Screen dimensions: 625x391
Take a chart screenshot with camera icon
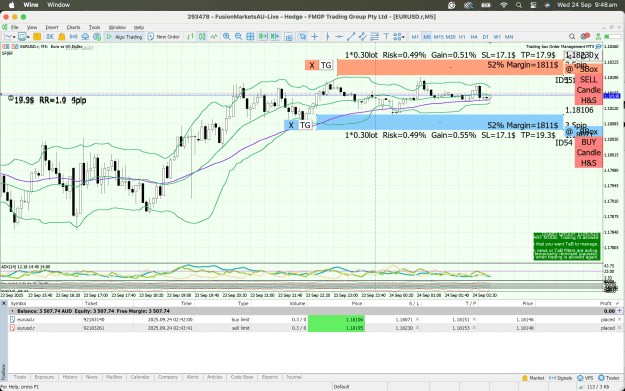click(289, 37)
